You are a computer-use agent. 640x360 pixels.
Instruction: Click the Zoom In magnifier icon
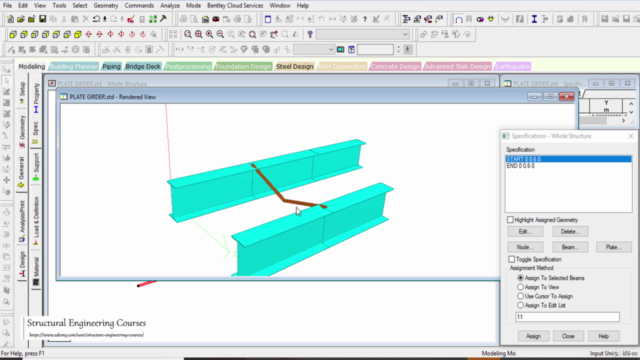pyautogui.click(x=209, y=34)
